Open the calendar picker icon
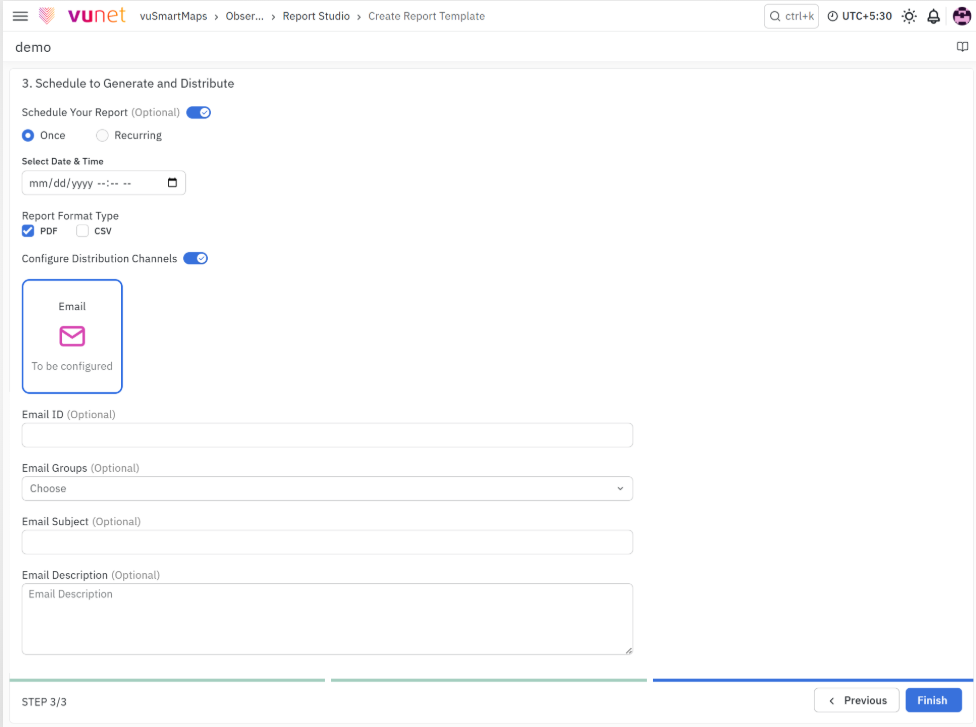Screen dimensions: 976x727 (x=172, y=182)
